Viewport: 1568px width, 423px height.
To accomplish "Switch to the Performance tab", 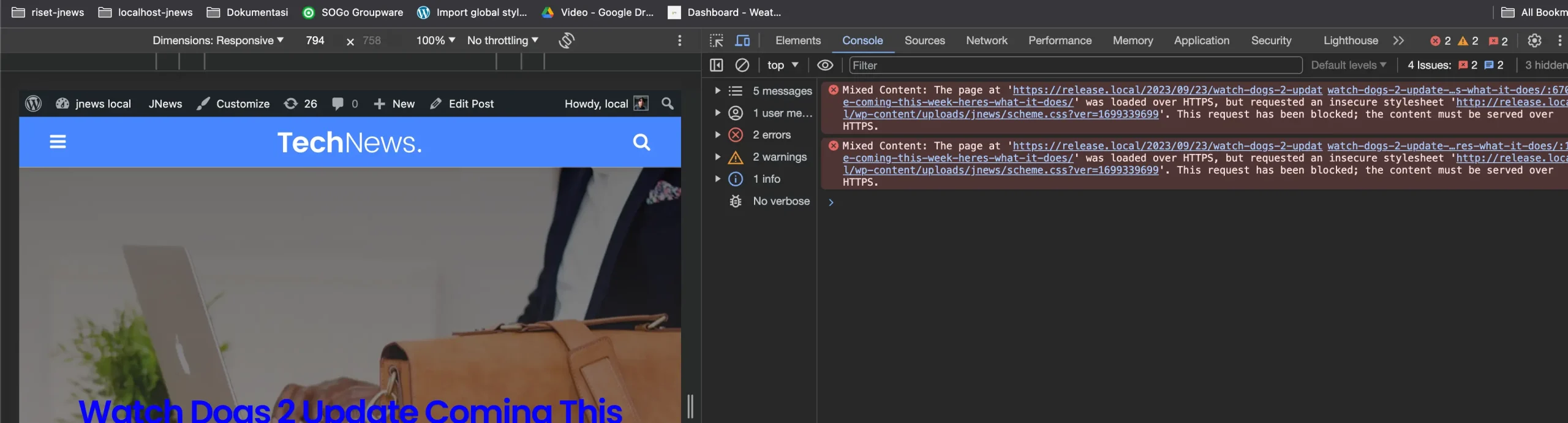I will [1060, 40].
